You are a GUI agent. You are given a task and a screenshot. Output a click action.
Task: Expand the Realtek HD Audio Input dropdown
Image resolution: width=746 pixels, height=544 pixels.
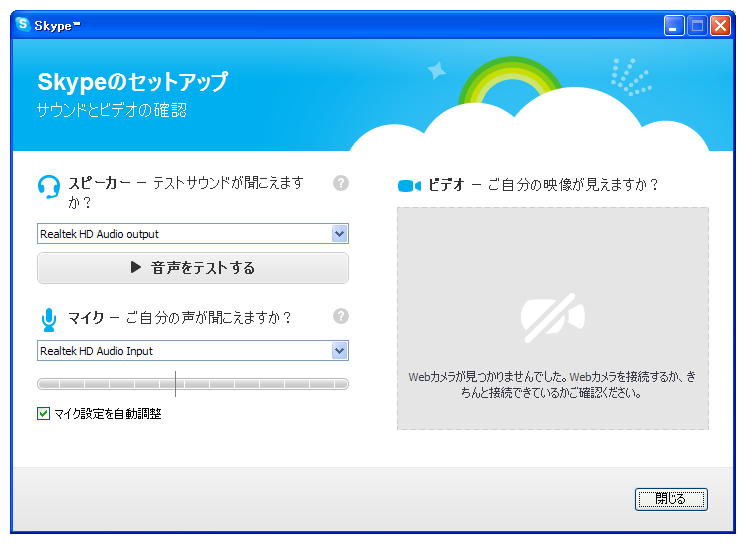339,351
